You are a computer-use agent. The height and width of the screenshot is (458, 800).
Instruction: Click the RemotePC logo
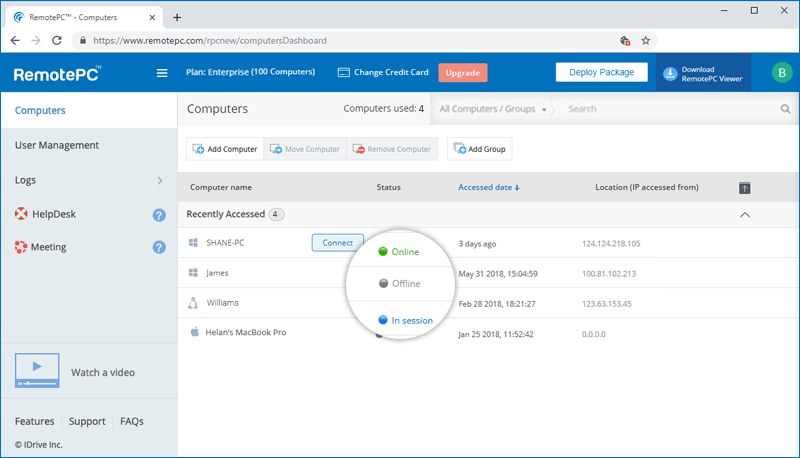[57, 74]
